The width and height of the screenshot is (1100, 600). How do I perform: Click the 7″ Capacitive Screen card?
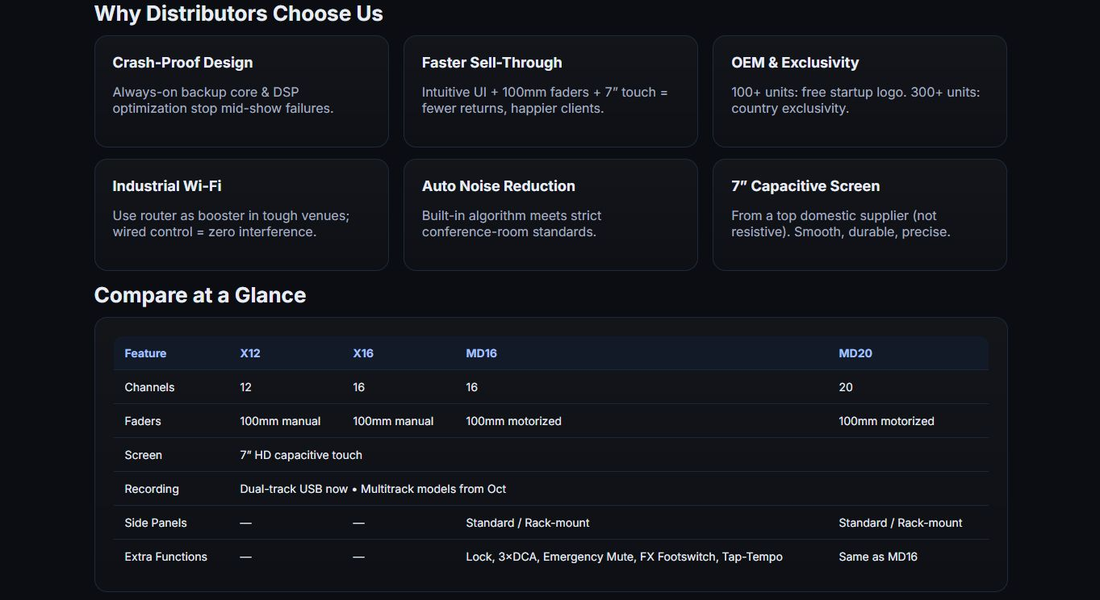859,215
